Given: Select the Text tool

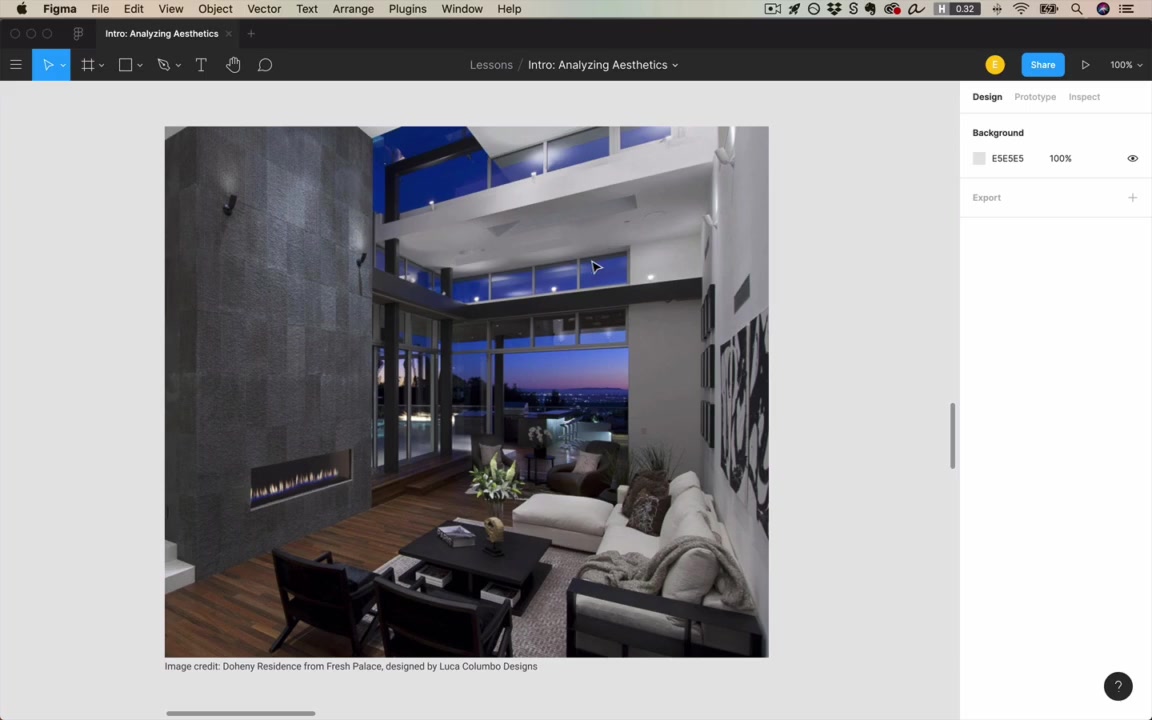Looking at the screenshot, I should point(201,65).
